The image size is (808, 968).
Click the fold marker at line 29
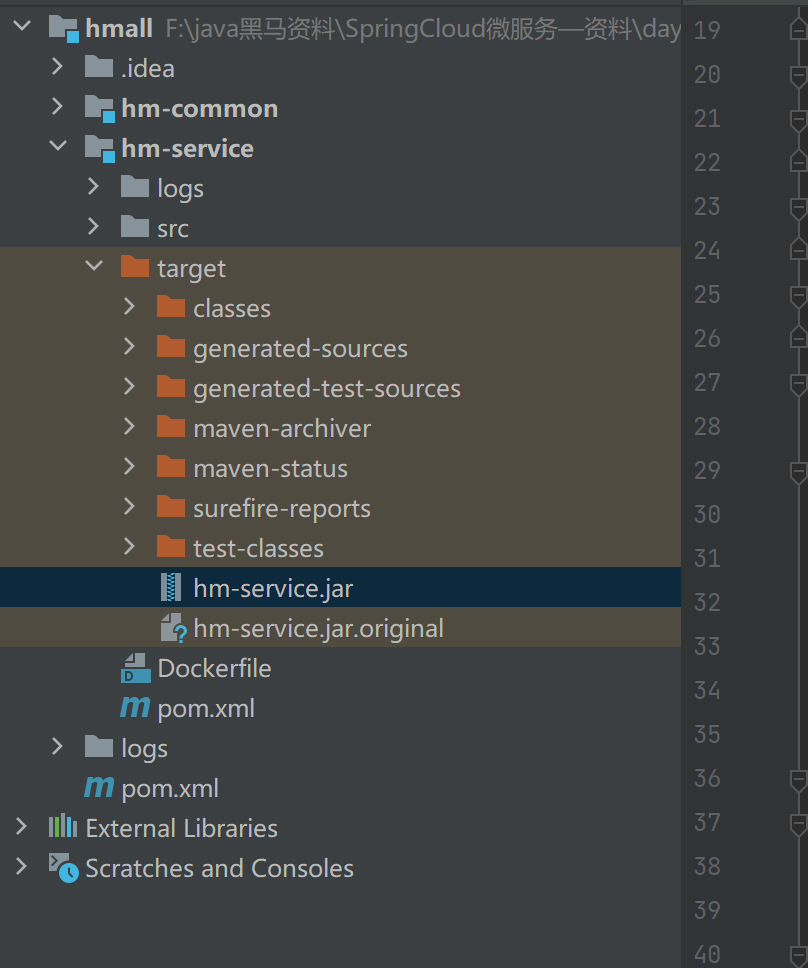[799, 472]
